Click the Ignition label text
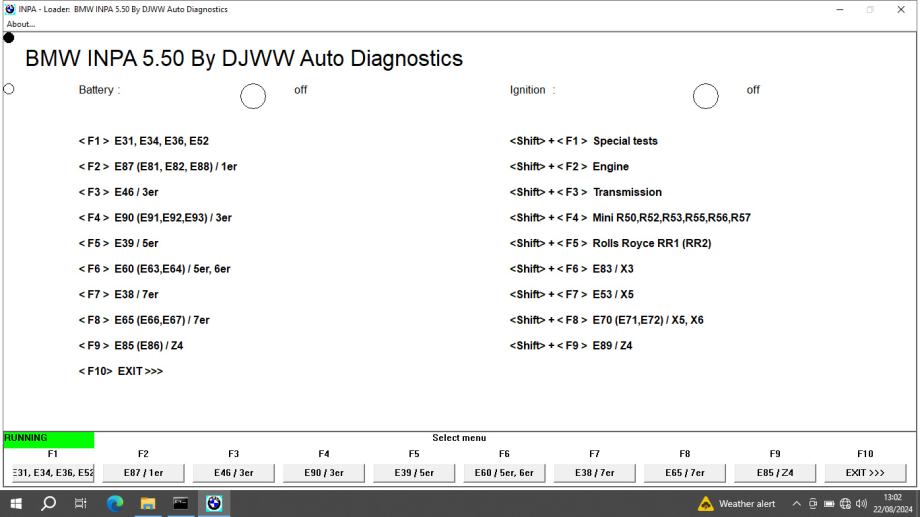Image resolution: width=920 pixels, height=517 pixels. pyautogui.click(x=532, y=90)
